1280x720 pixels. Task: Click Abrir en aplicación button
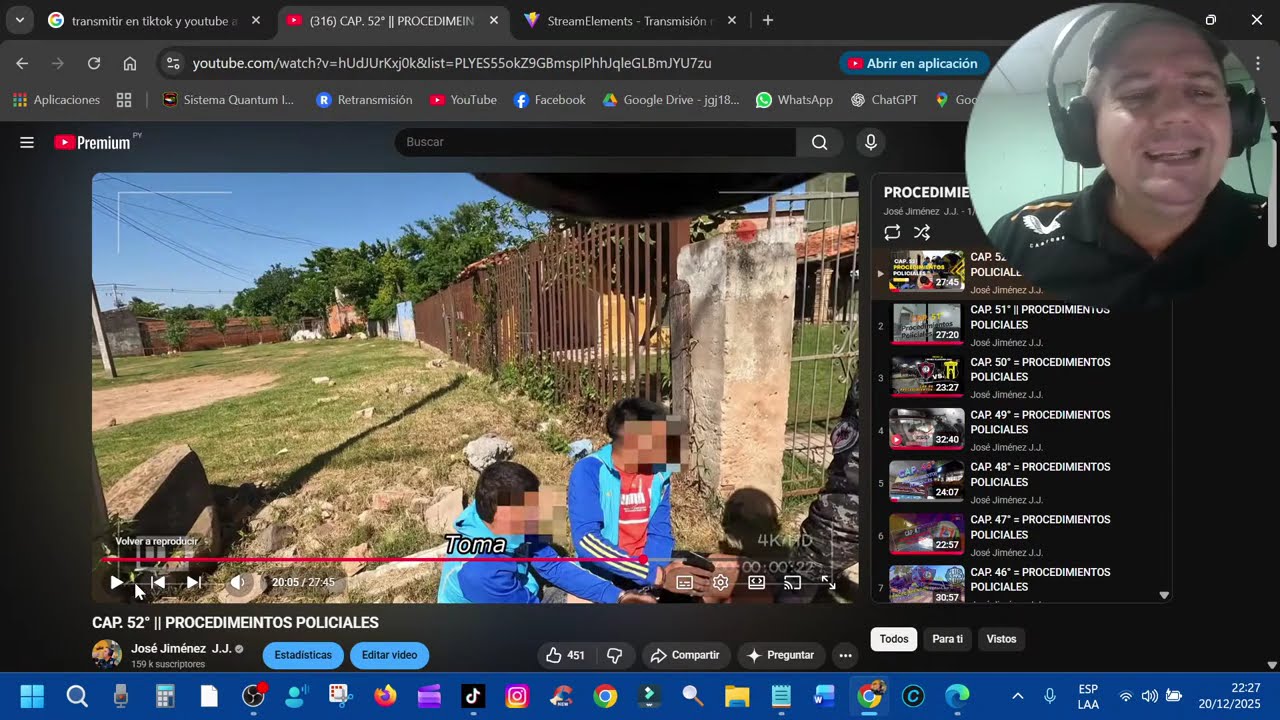click(x=912, y=63)
